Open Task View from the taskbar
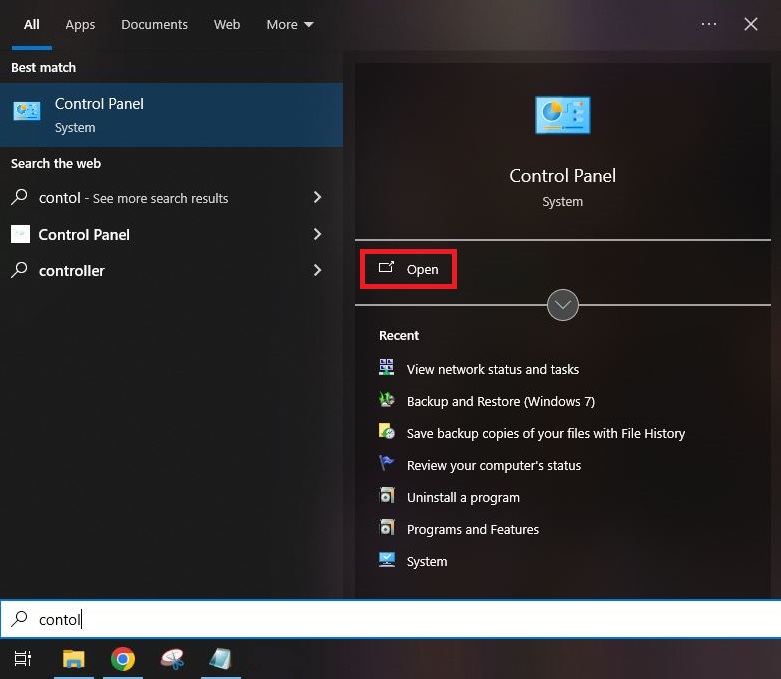Image resolution: width=781 pixels, height=679 pixels. 22,659
